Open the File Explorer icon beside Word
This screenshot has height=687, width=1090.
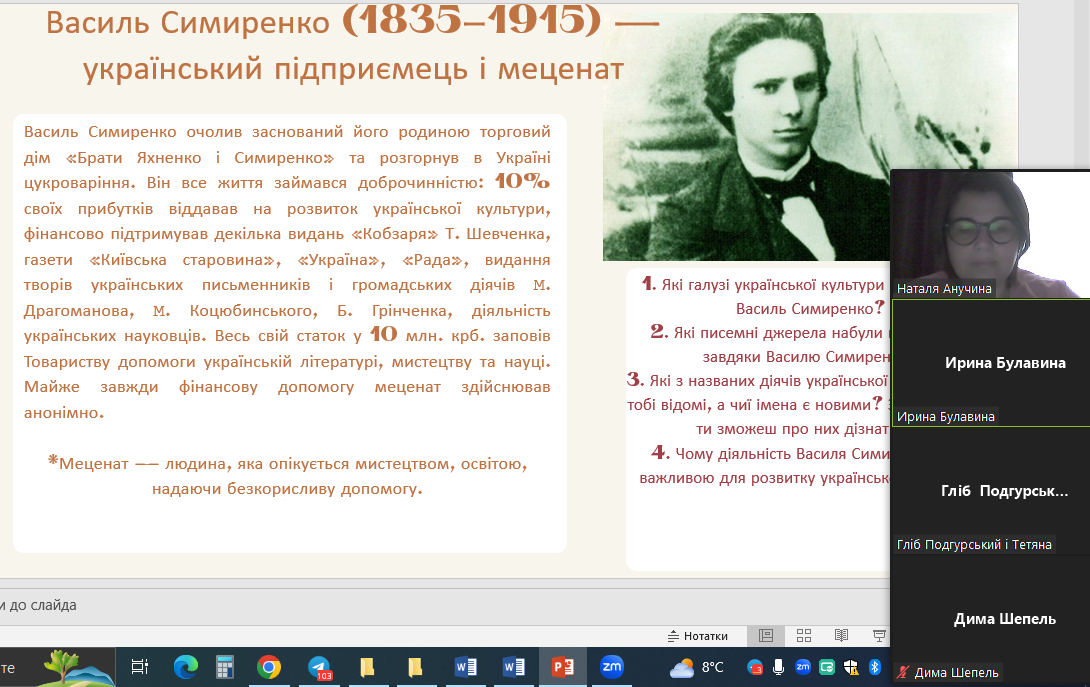pos(415,668)
